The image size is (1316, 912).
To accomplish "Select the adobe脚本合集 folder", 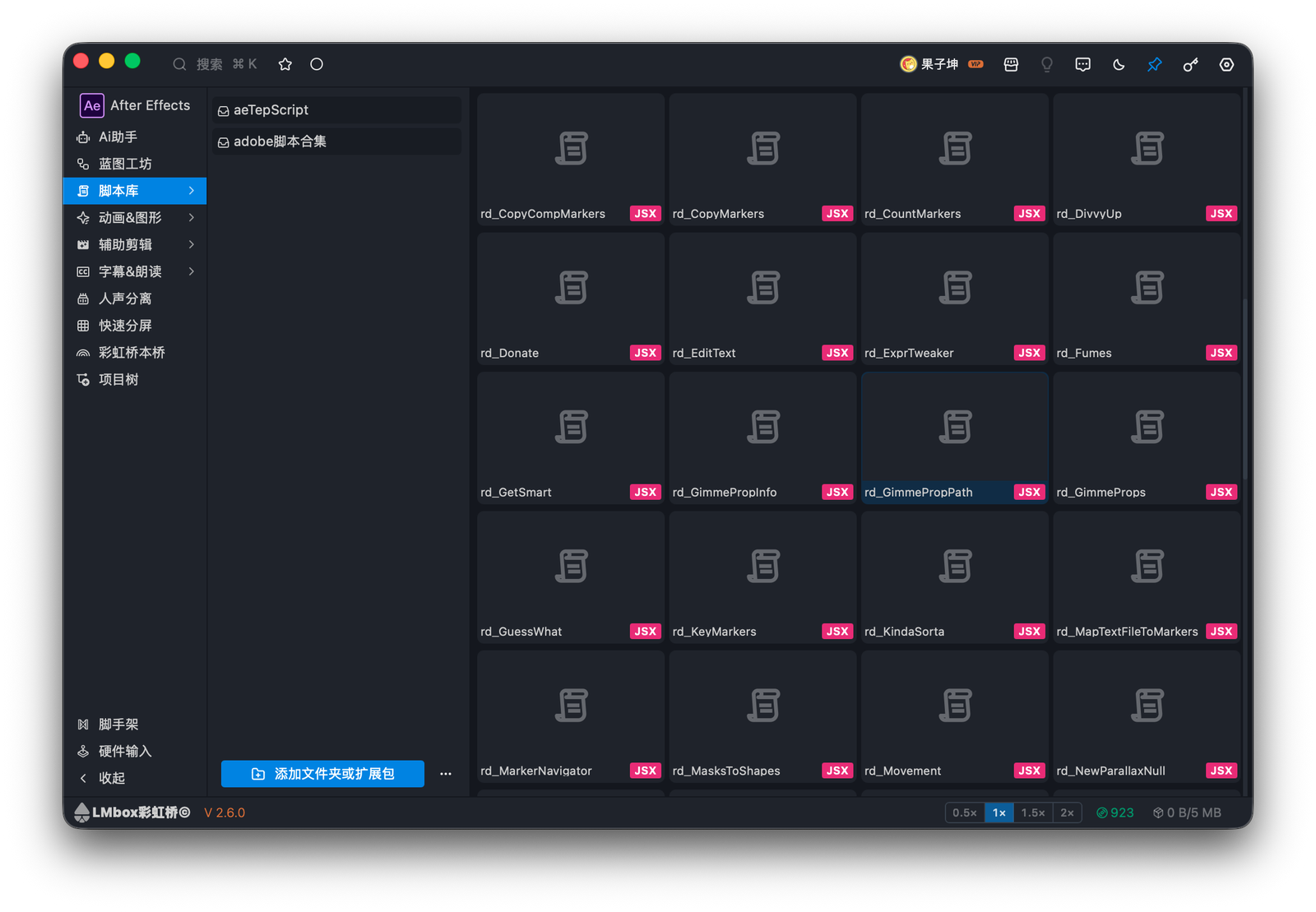I will click(x=336, y=141).
